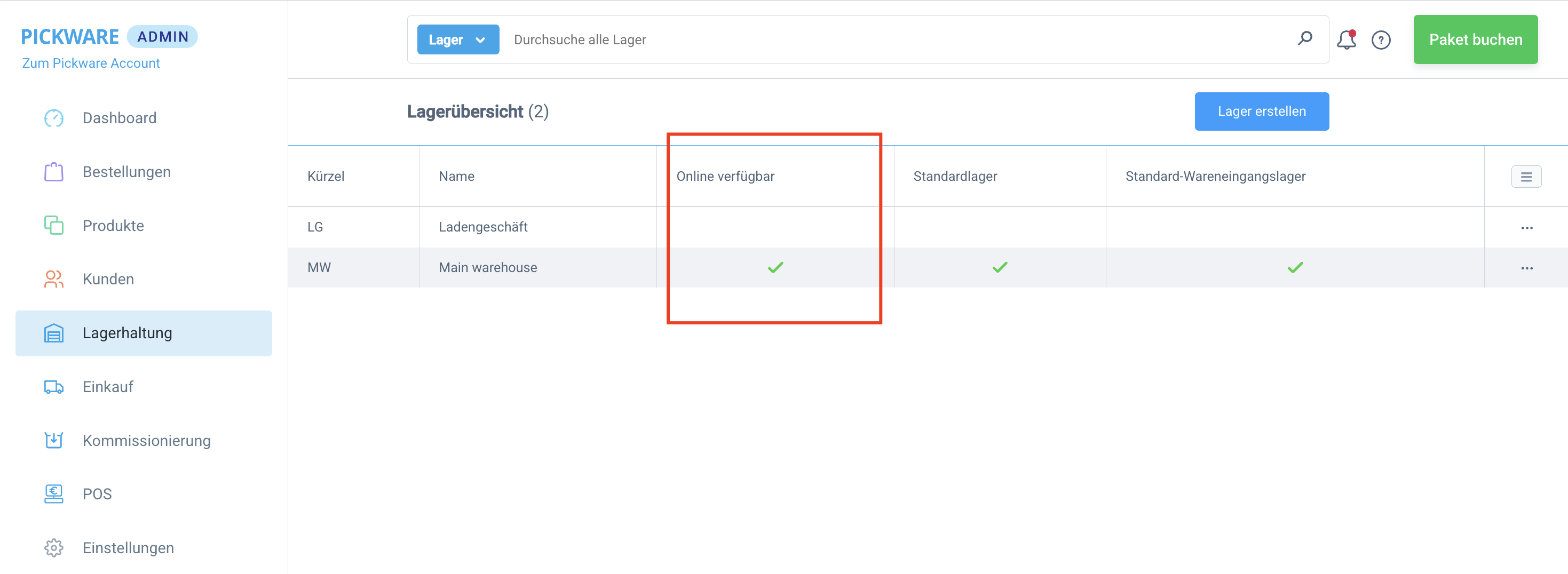Image resolution: width=1568 pixels, height=574 pixels.
Task: Expand the Lager search scope dropdown
Action: tap(458, 40)
